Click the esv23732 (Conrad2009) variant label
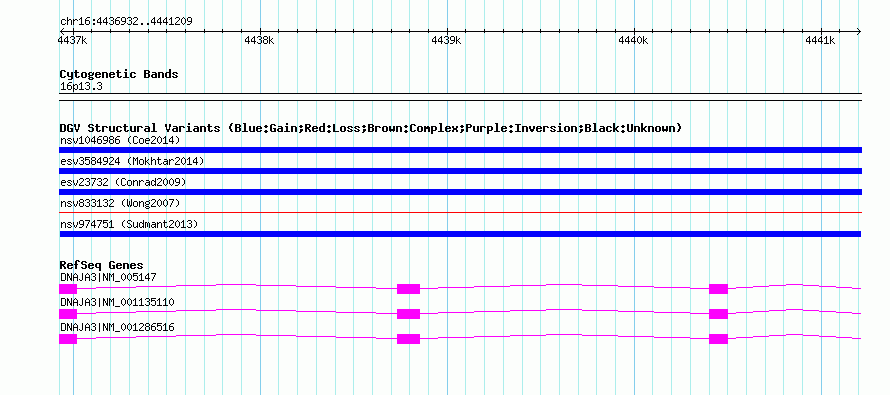The height and width of the screenshot is (395, 890). click(x=123, y=182)
